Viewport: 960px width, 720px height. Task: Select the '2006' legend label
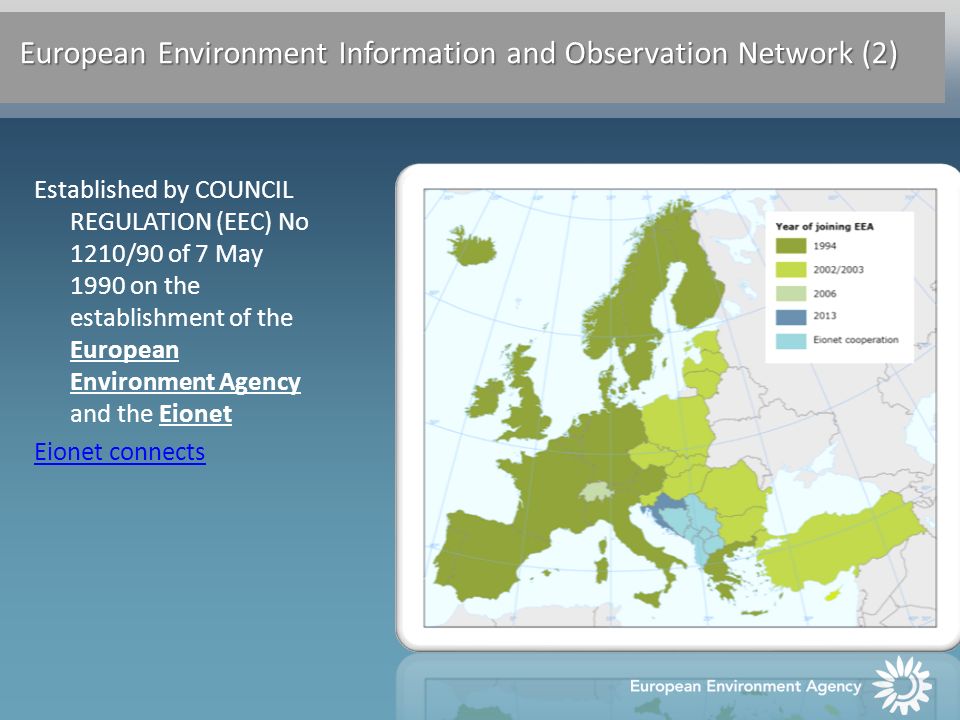tap(824, 293)
